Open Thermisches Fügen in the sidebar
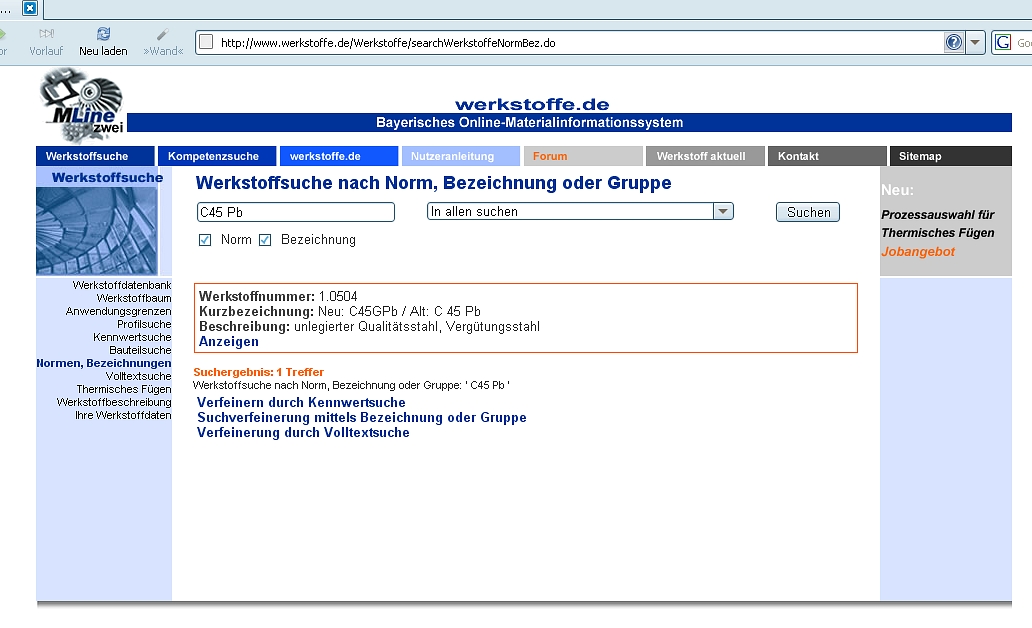This screenshot has height=628, width=1032. [x=124, y=389]
